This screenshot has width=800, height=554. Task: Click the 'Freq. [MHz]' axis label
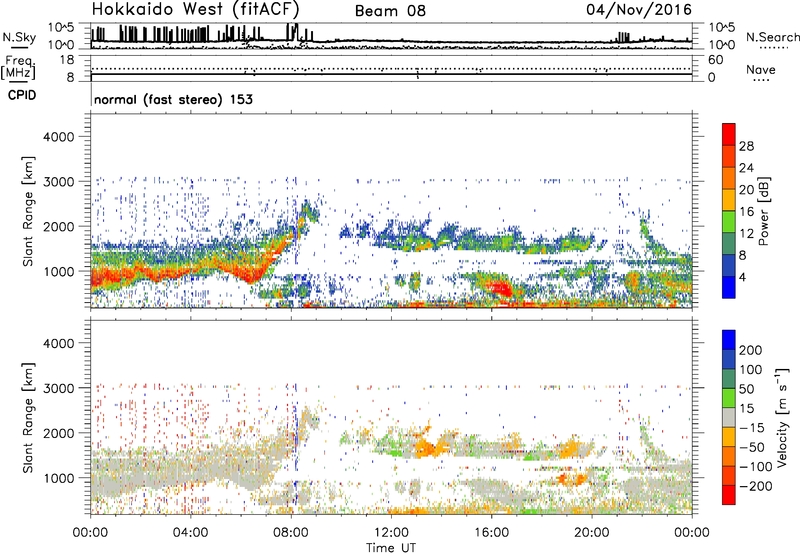click(18, 68)
